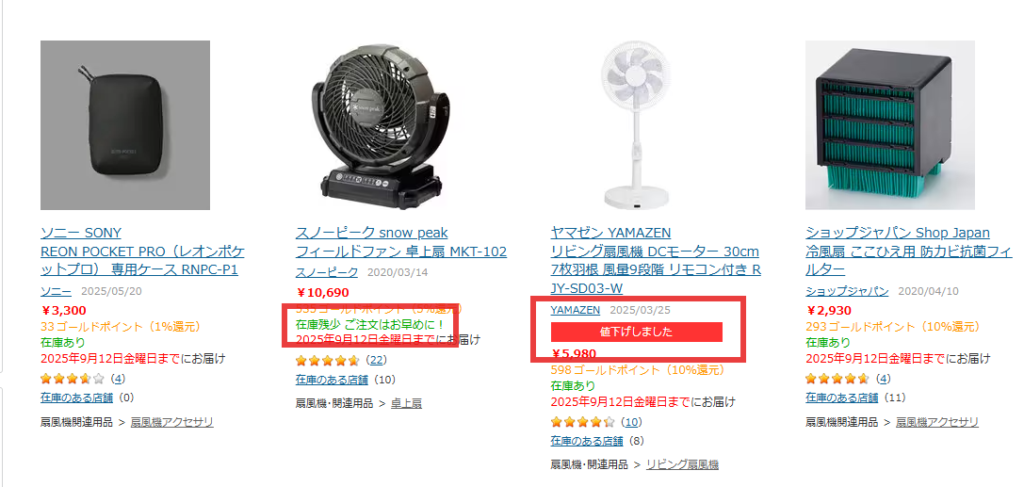The height and width of the screenshot is (487, 1024).
Task: Click the スノーピーク brand link
Action: point(327,272)
